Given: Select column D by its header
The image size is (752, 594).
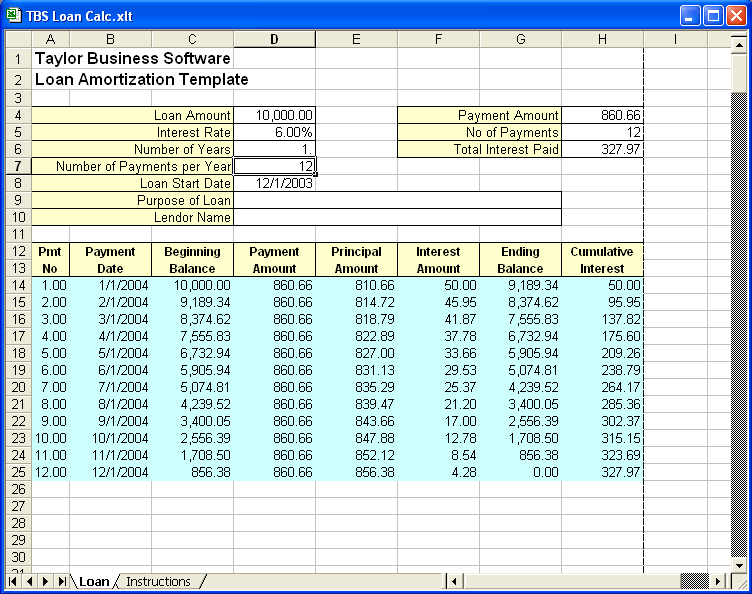Looking at the screenshot, I should click(x=274, y=39).
